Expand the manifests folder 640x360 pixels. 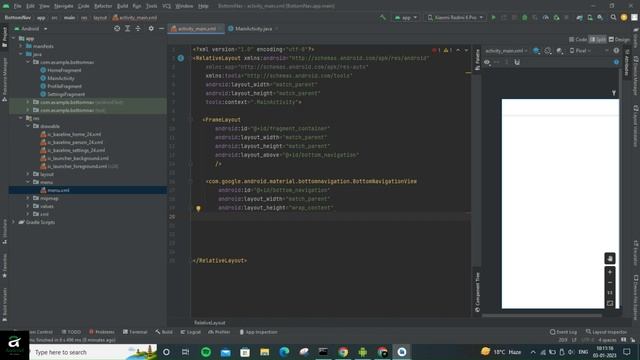tap(20, 46)
